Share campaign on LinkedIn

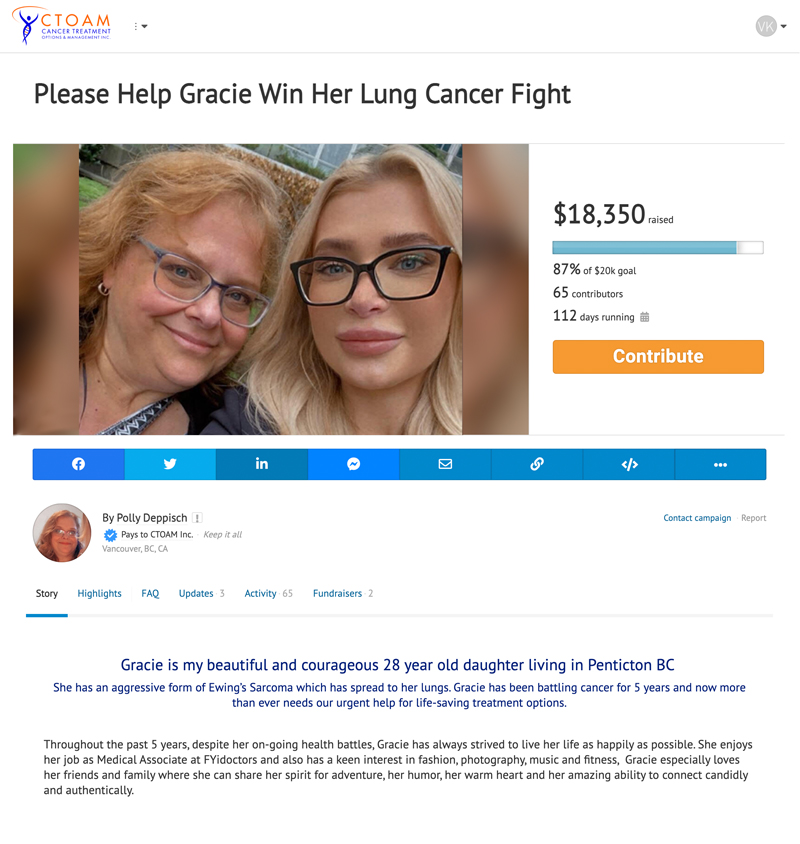tap(262, 464)
